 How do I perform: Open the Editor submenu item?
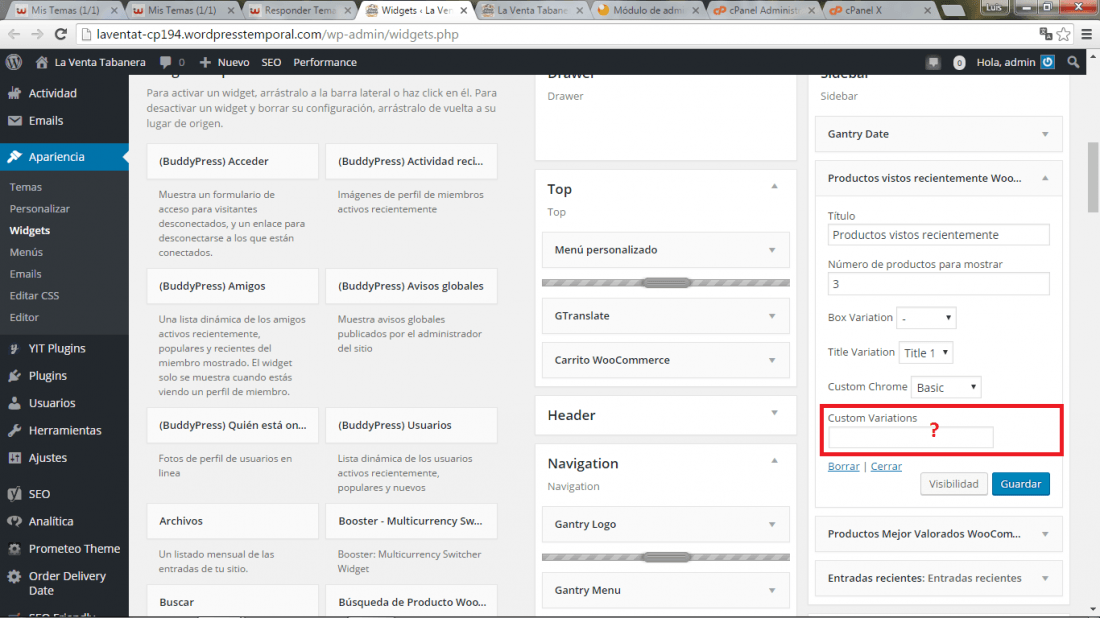[25, 318]
